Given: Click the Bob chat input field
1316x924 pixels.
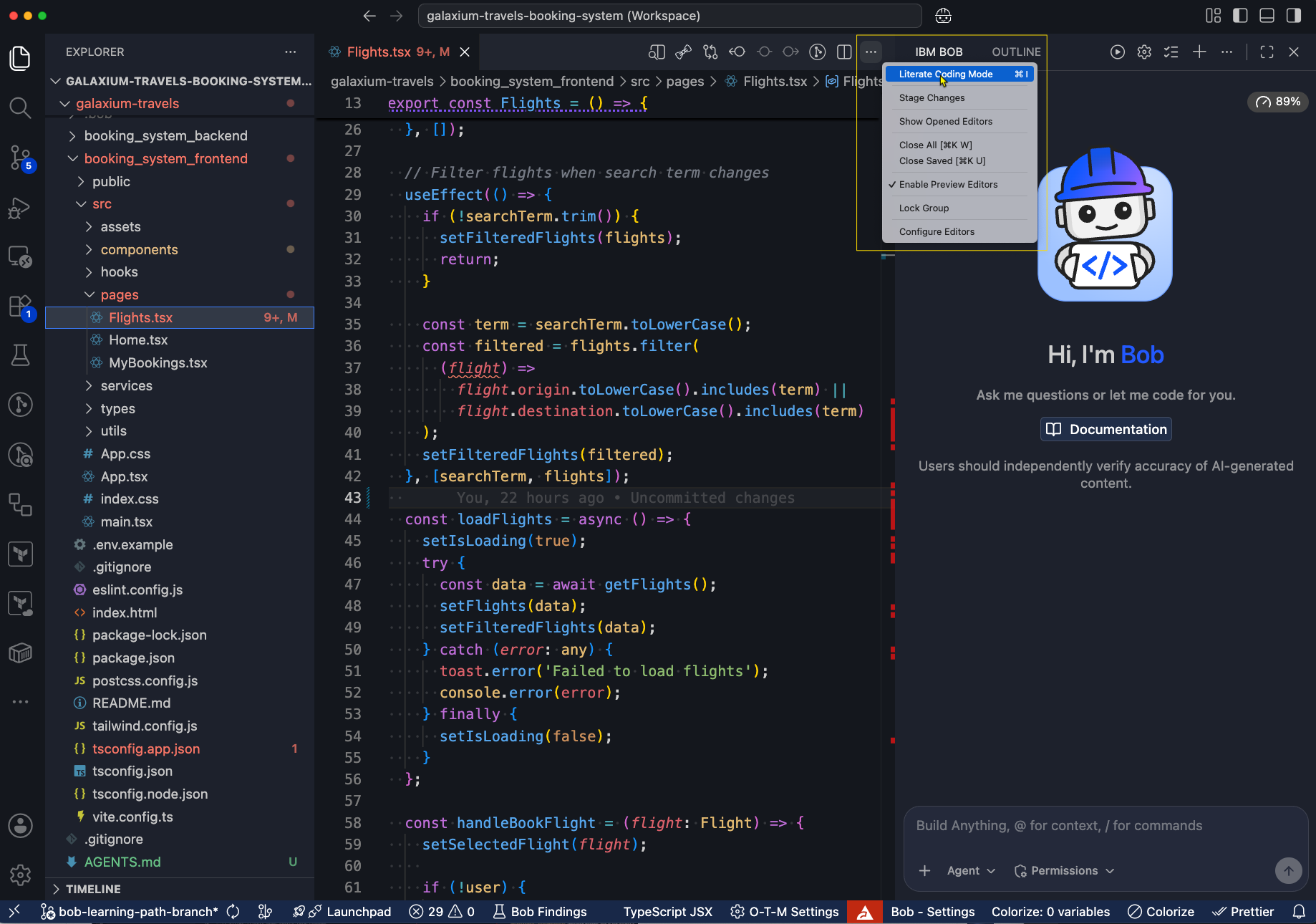Looking at the screenshot, I should [x=1105, y=827].
